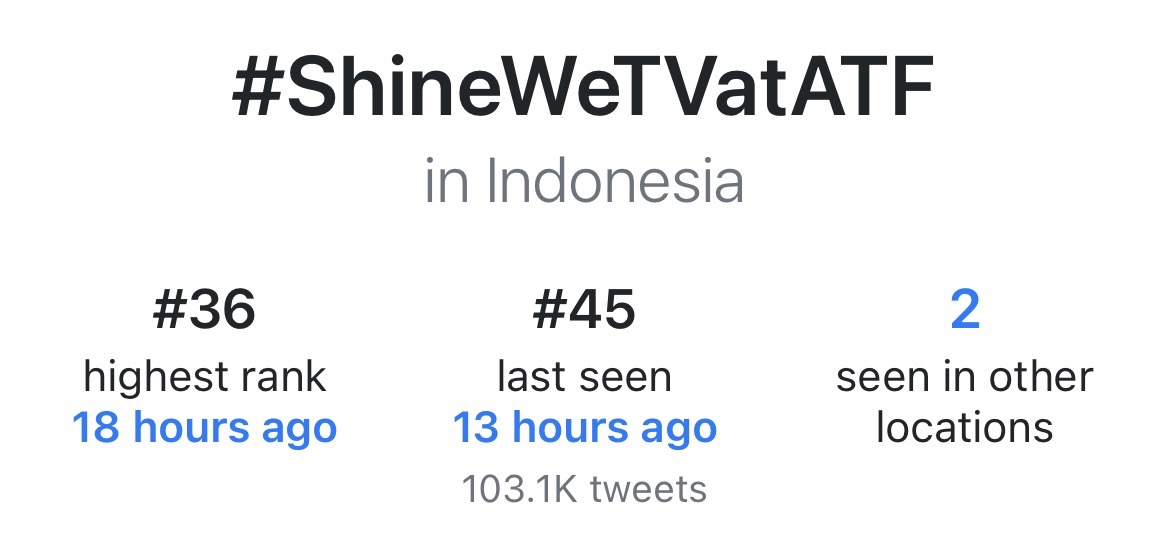The height and width of the screenshot is (539, 1170).
Task: Click the #45 last seen rank
Action: [584, 310]
